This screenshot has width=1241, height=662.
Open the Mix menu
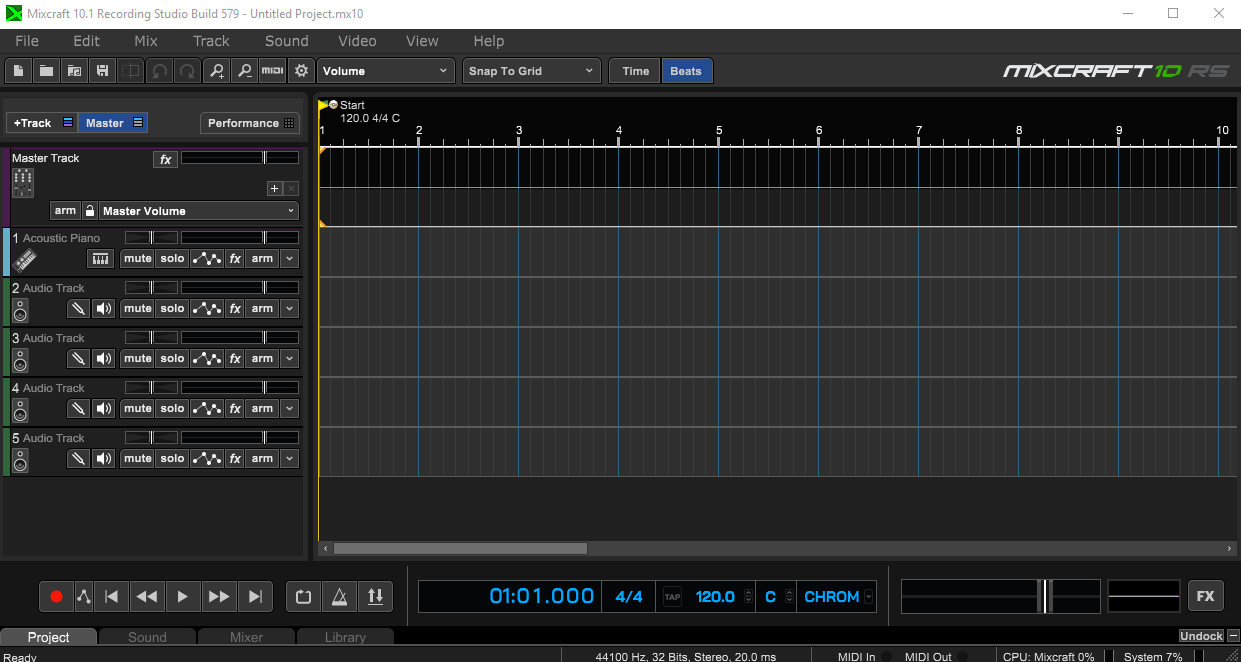click(x=146, y=41)
